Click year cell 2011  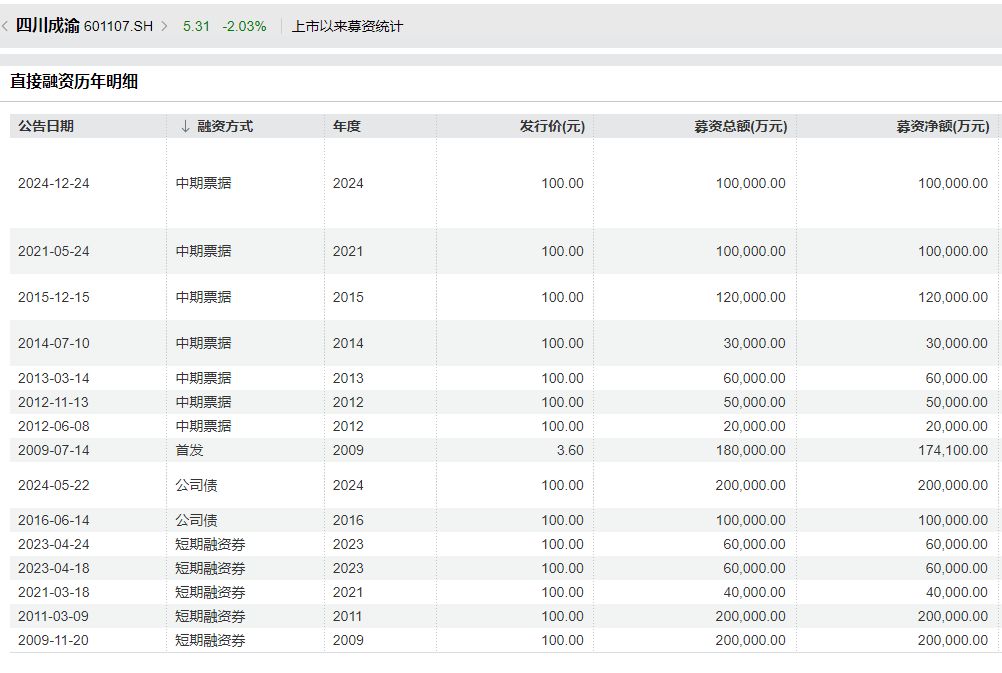(x=348, y=616)
